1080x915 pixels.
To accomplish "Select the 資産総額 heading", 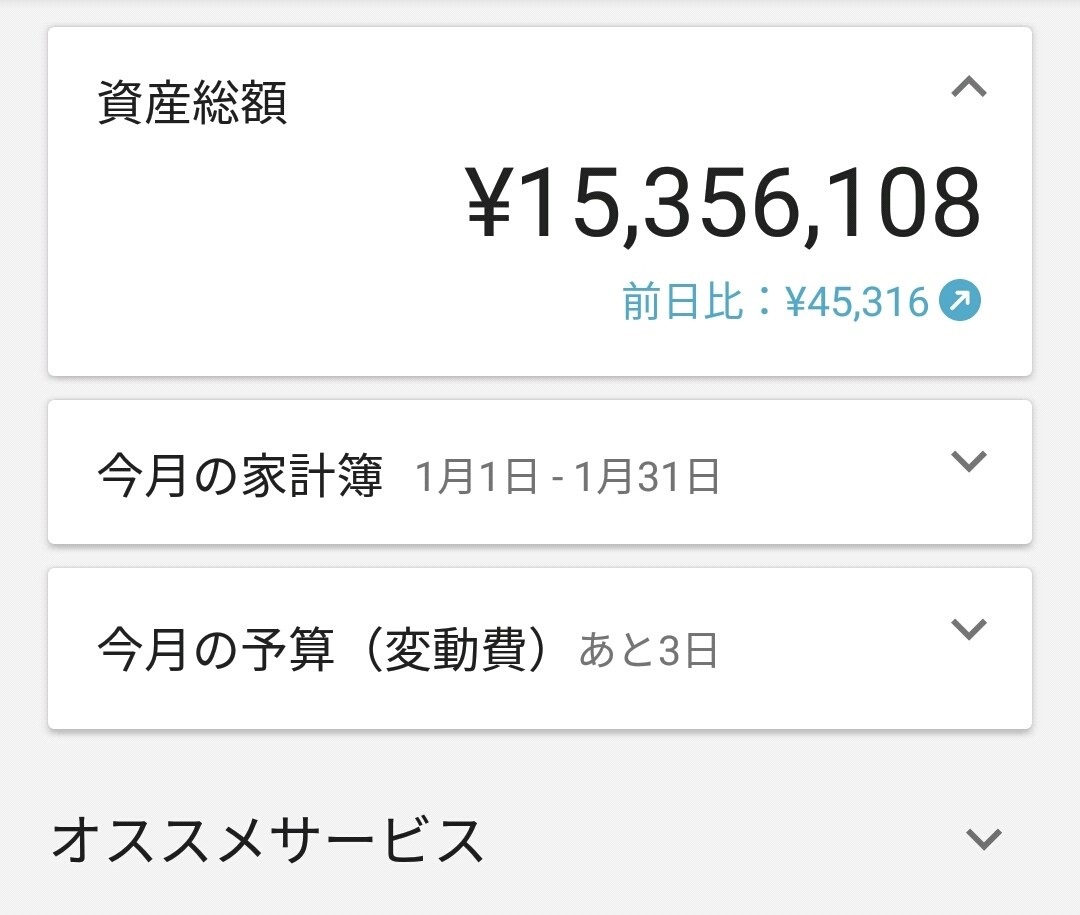I will [x=192, y=104].
